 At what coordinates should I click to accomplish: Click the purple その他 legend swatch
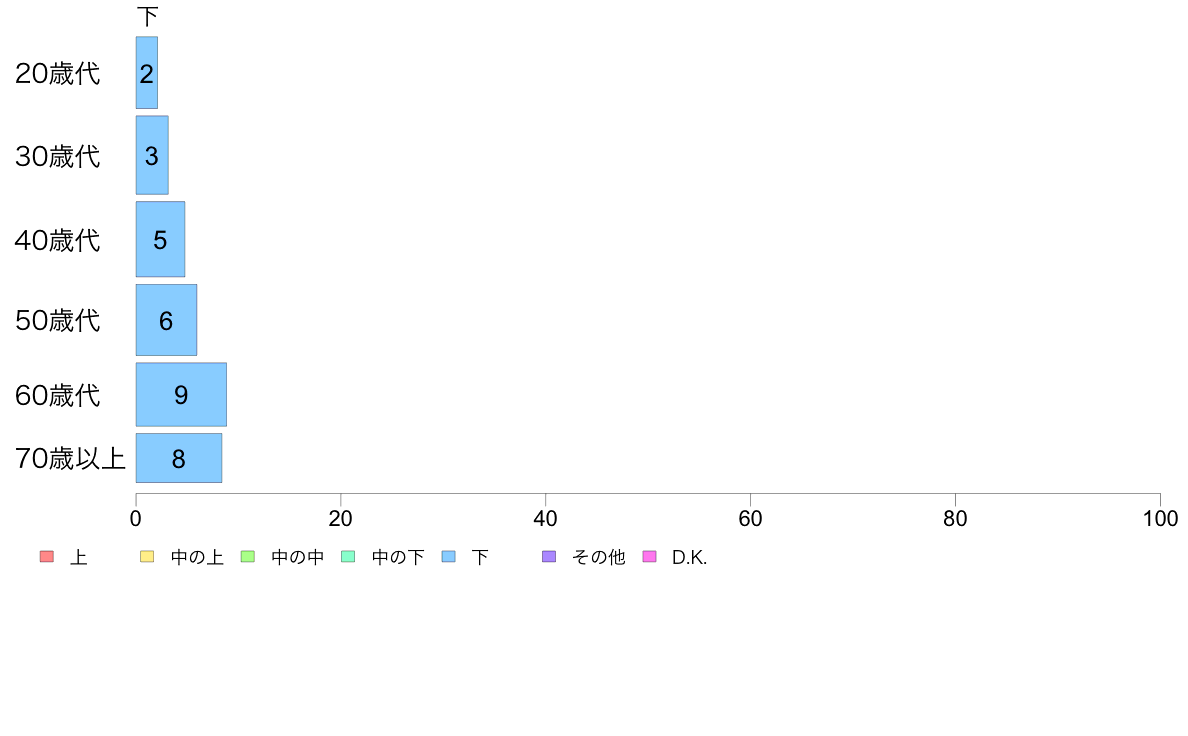pos(549,557)
